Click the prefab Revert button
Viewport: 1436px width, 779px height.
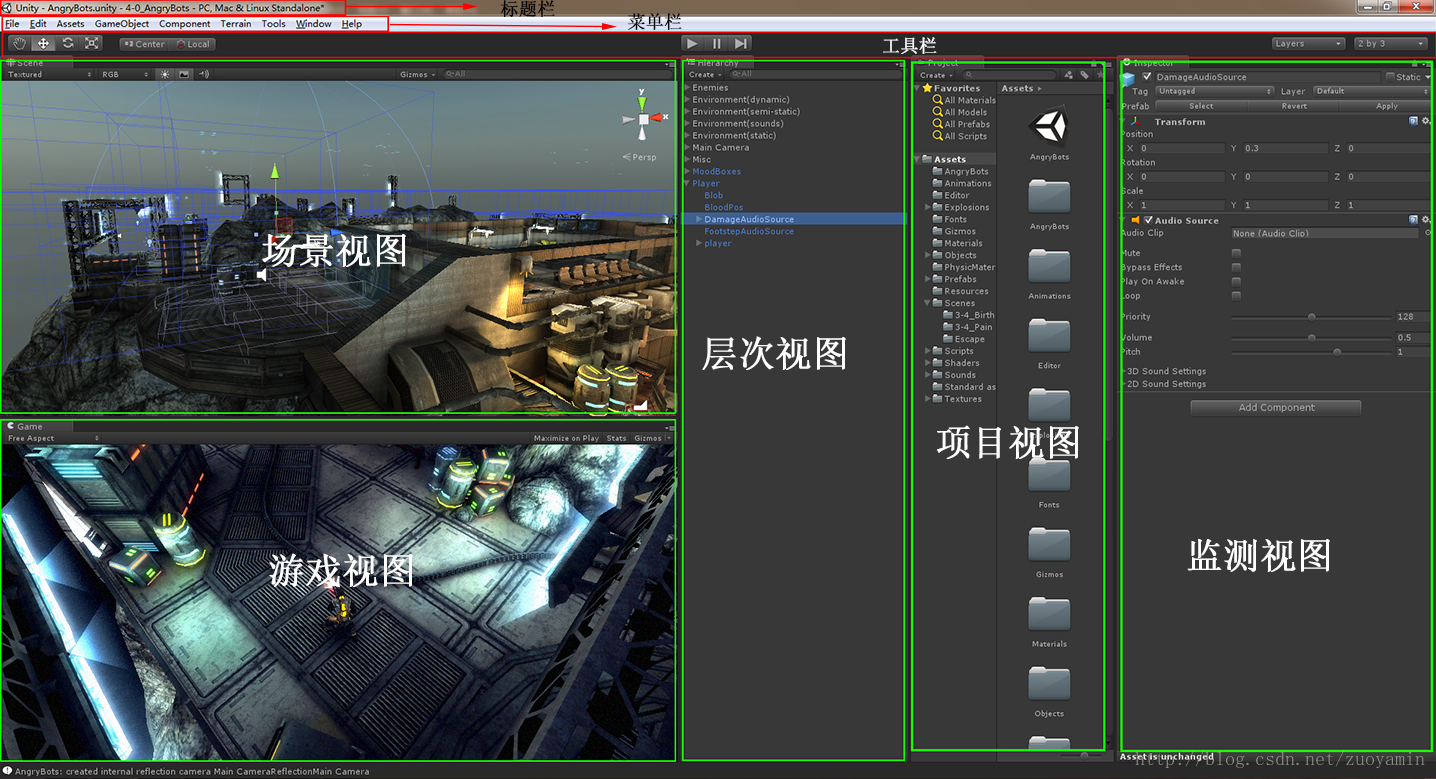1294,106
